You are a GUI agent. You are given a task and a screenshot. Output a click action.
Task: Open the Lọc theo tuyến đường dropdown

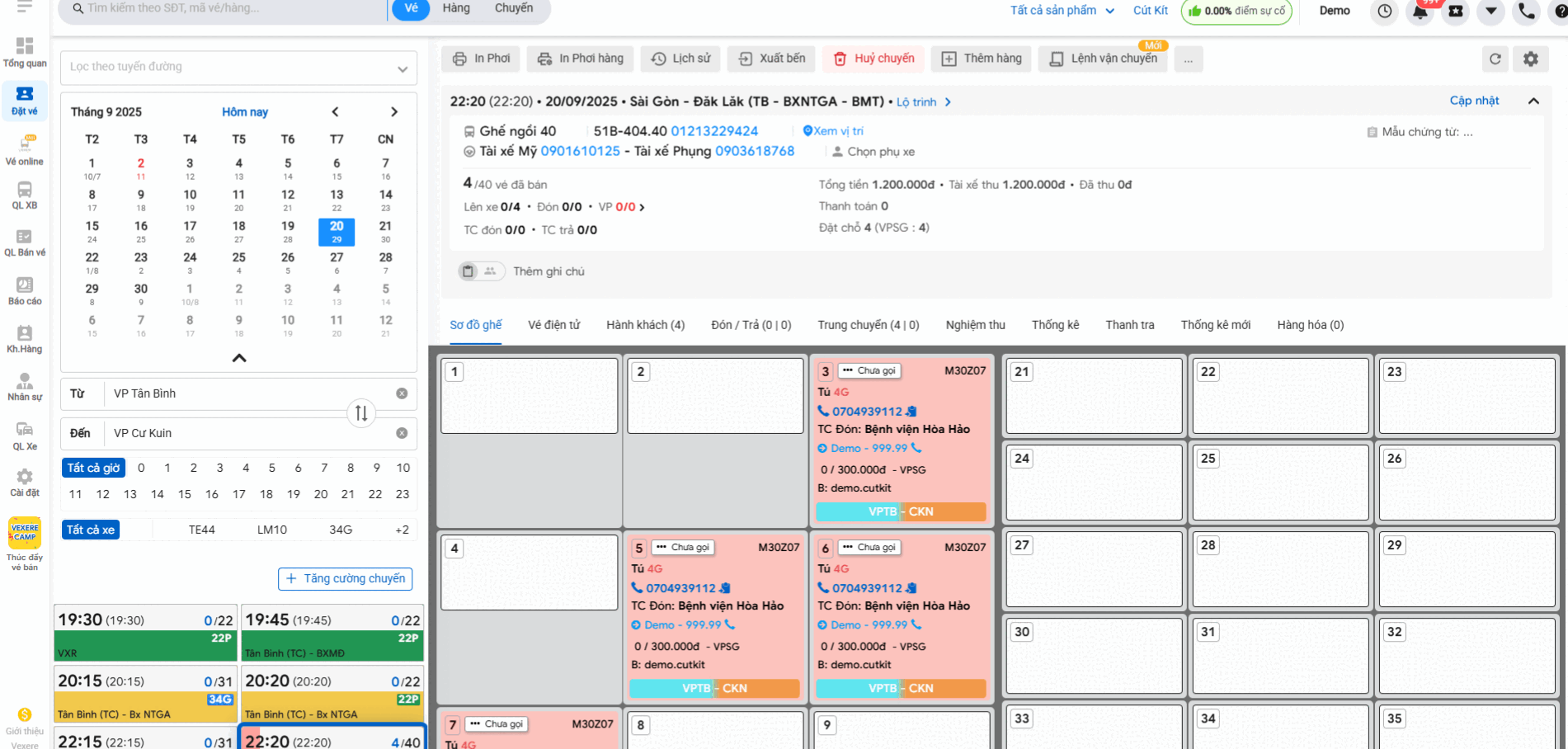click(x=238, y=68)
